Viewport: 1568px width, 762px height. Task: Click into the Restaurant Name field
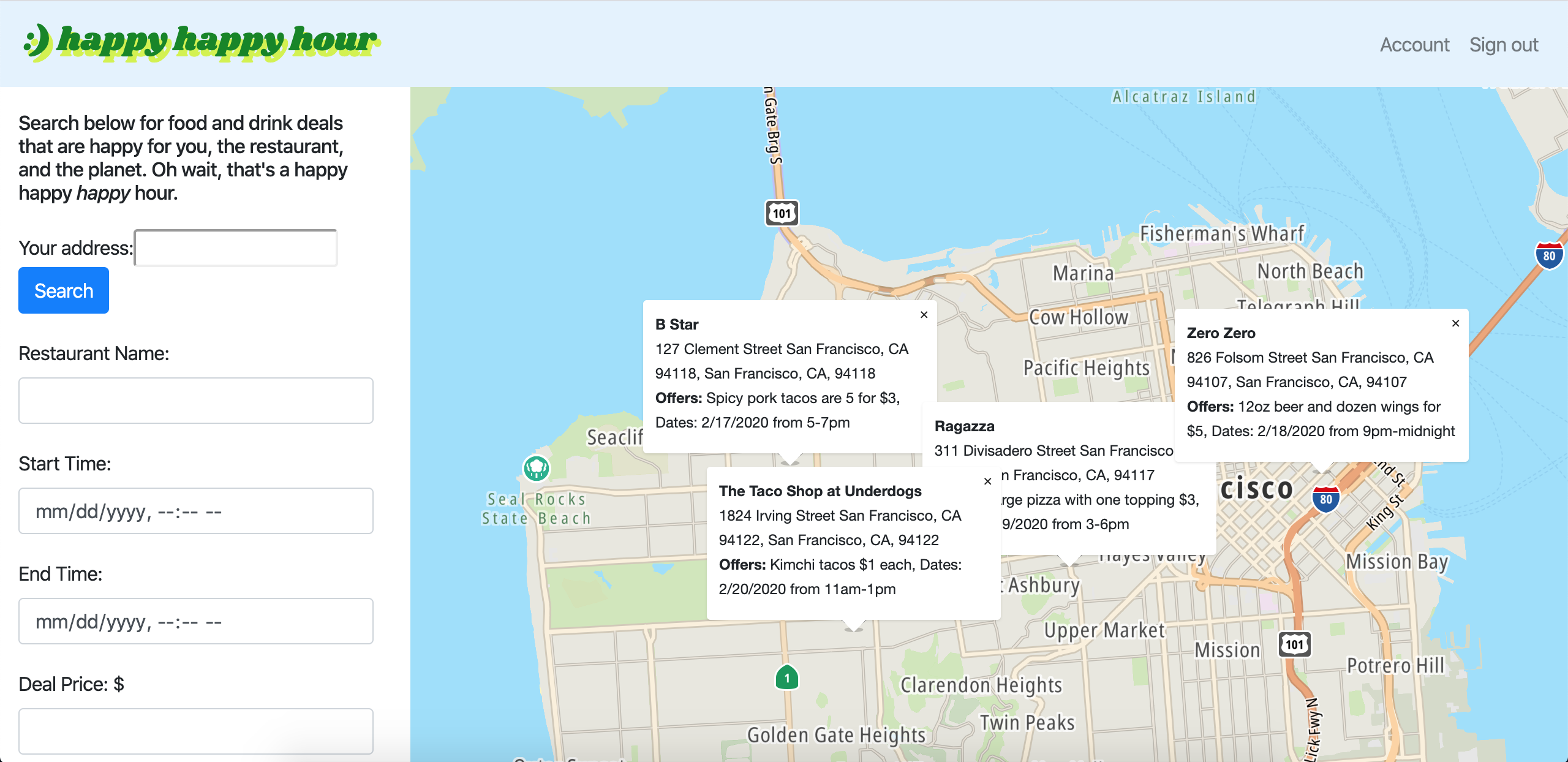pos(196,401)
